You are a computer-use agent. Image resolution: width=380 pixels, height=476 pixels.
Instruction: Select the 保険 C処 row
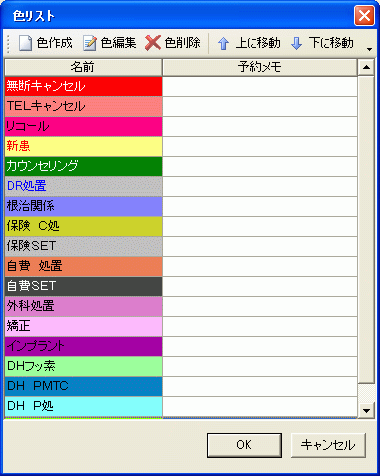point(84,226)
